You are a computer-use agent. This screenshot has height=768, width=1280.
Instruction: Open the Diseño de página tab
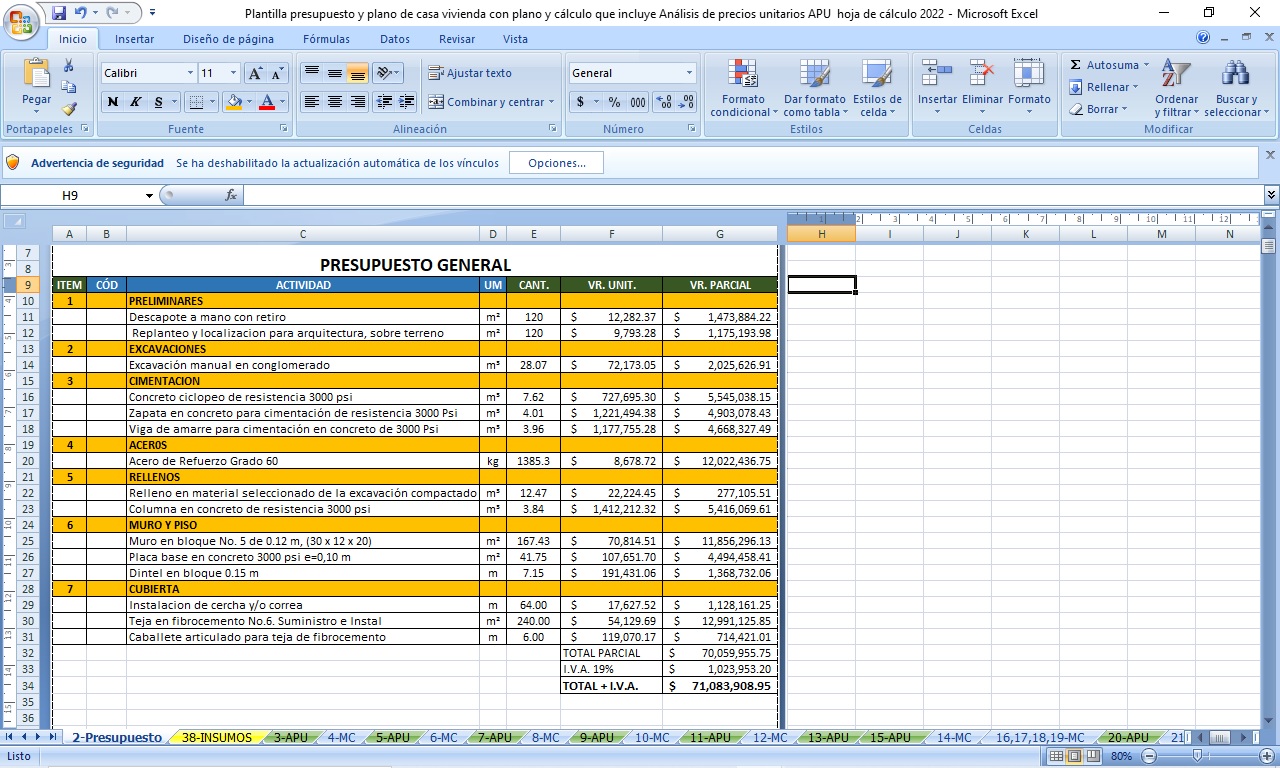(228, 39)
